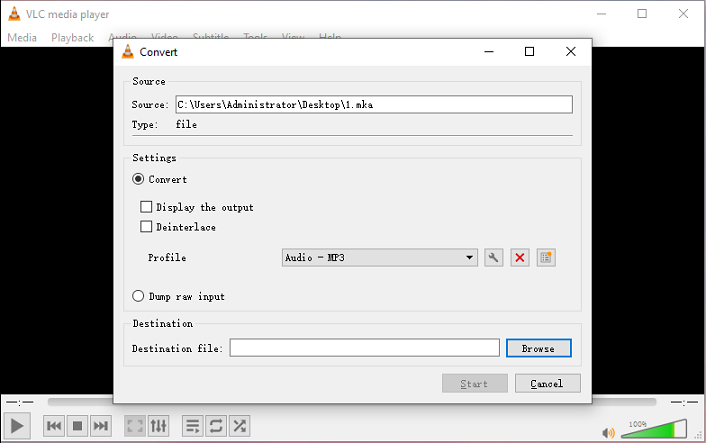Screen dimensions: 706x443
Task: Skip to previous media track
Action: pos(54,425)
